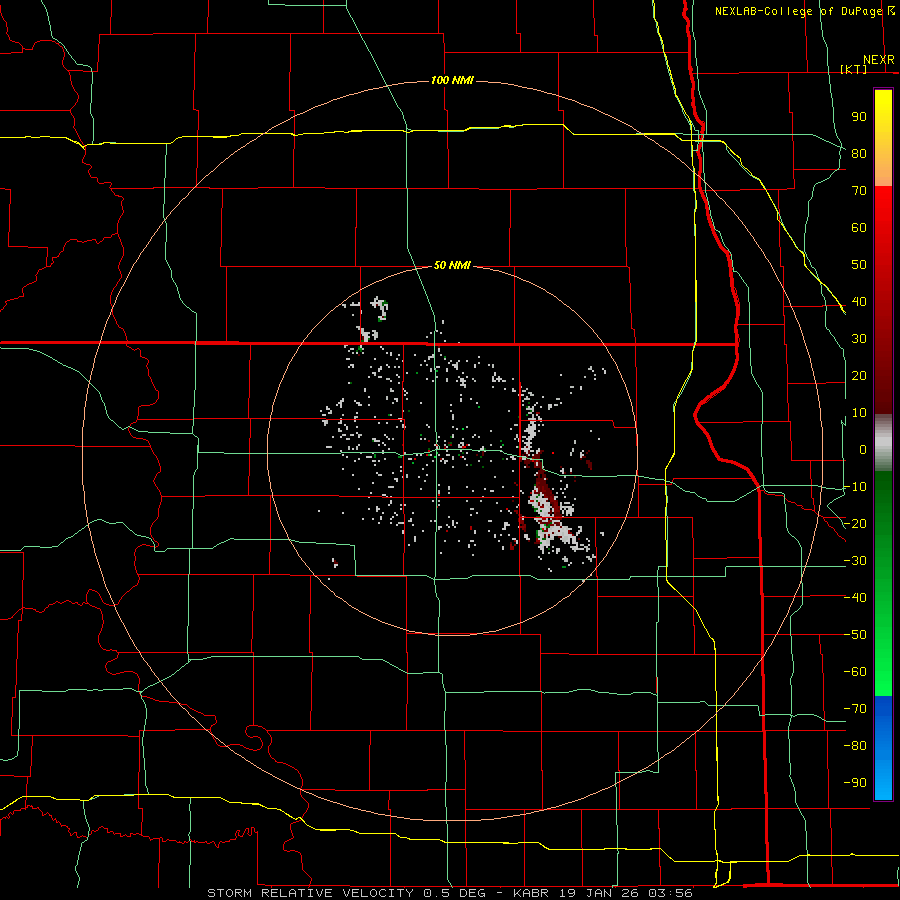This screenshot has height=900, width=900.
Task: Click the '100 NMI' range ring label
Action: tap(452, 80)
